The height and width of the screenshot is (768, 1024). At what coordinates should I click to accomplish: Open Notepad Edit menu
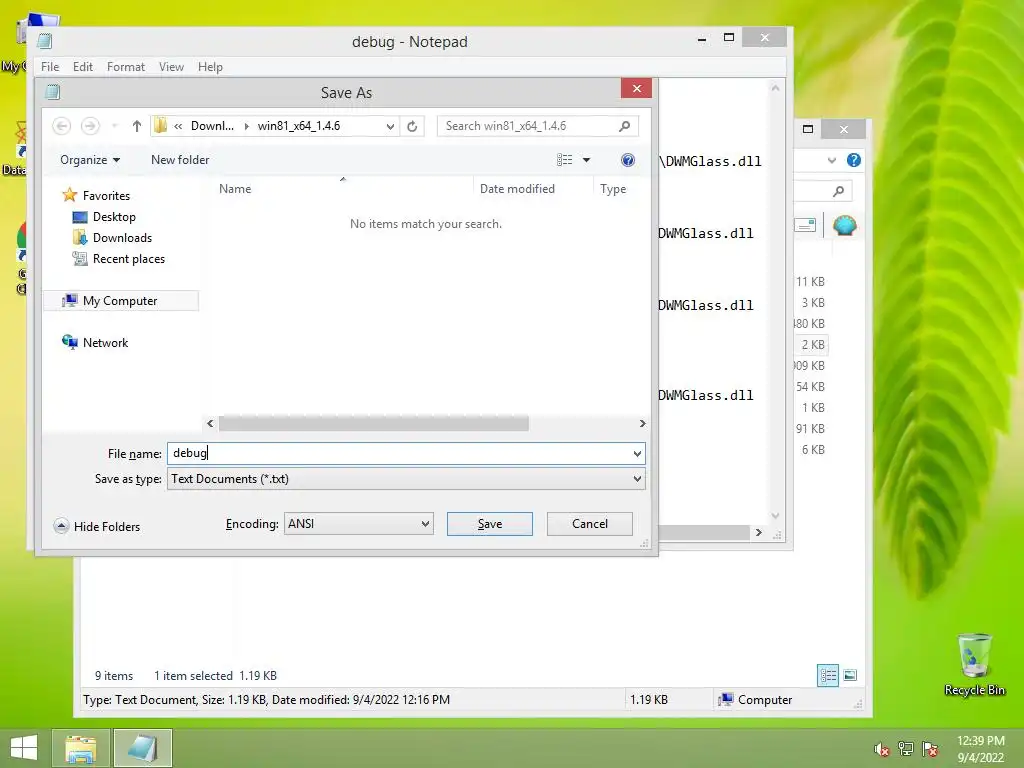pos(82,67)
